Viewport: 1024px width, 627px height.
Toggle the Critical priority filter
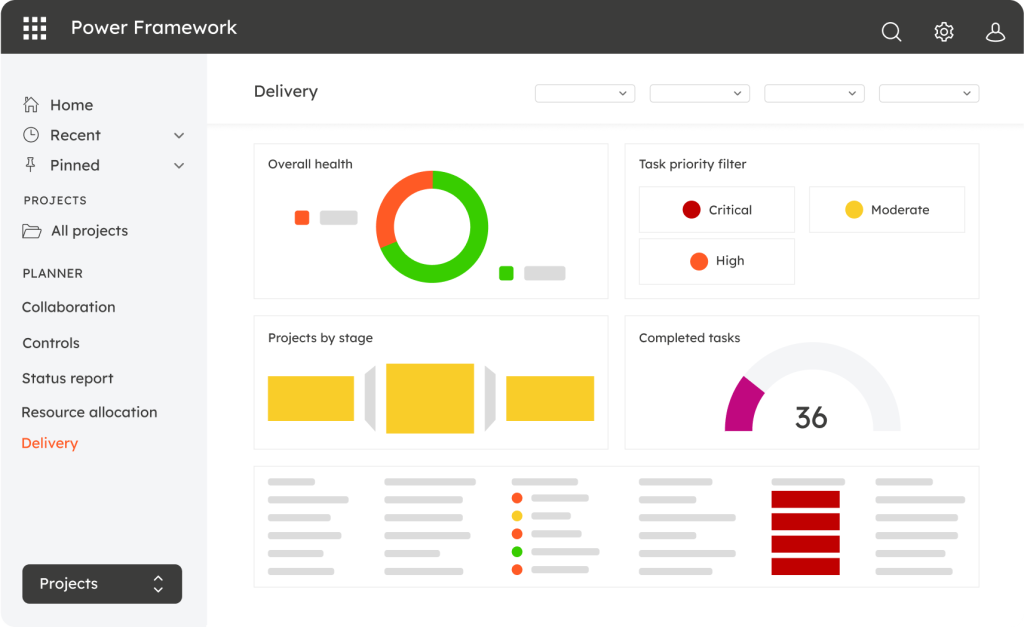click(716, 210)
